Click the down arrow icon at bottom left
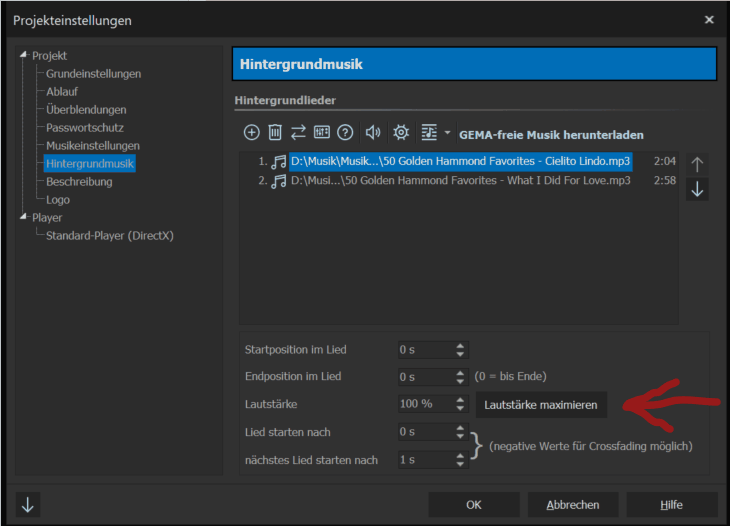The image size is (730, 526). pos(27,505)
